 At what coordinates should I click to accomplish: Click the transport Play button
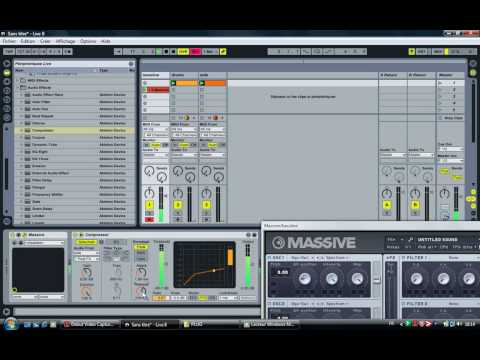159,51
